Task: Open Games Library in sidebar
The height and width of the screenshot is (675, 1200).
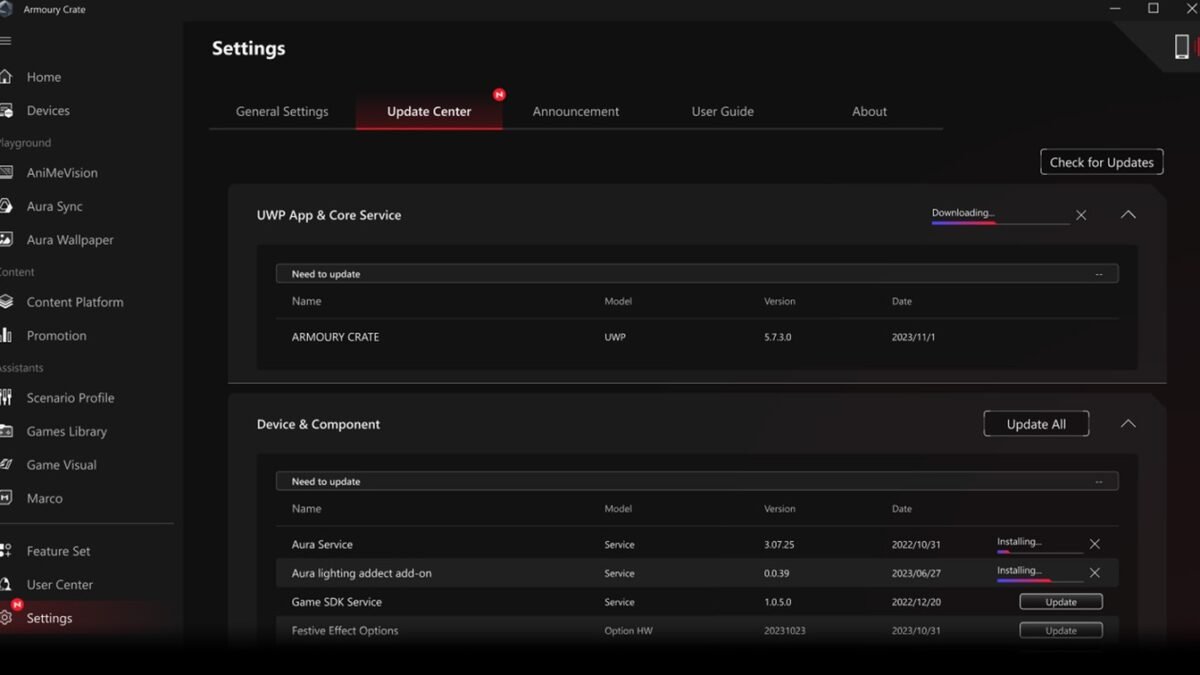Action: click(x=67, y=431)
